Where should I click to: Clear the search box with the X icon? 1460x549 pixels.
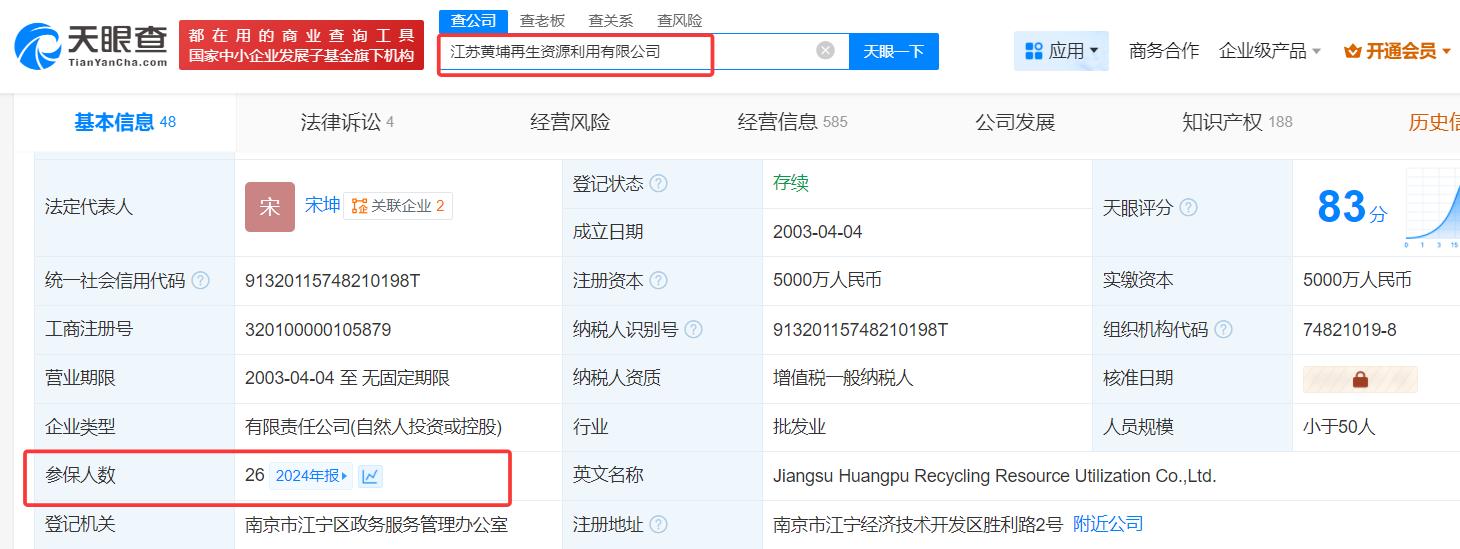[825, 50]
